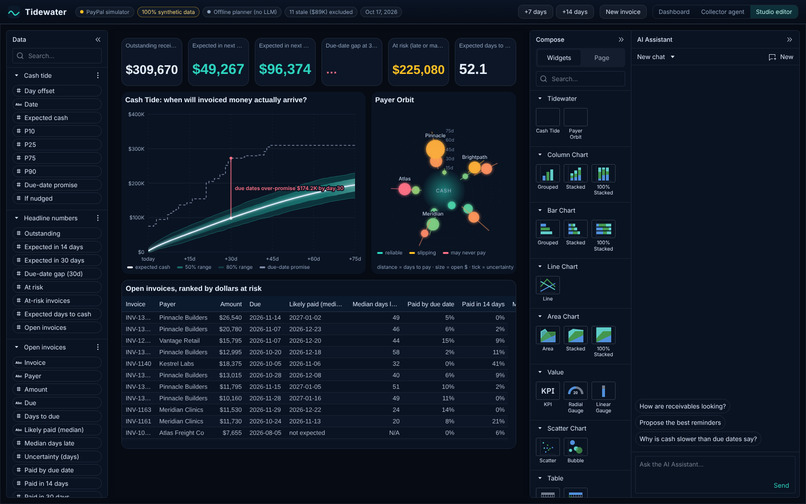
Task: Open Cash tide section options menu
Action: pyautogui.click(x=98, y=76)
